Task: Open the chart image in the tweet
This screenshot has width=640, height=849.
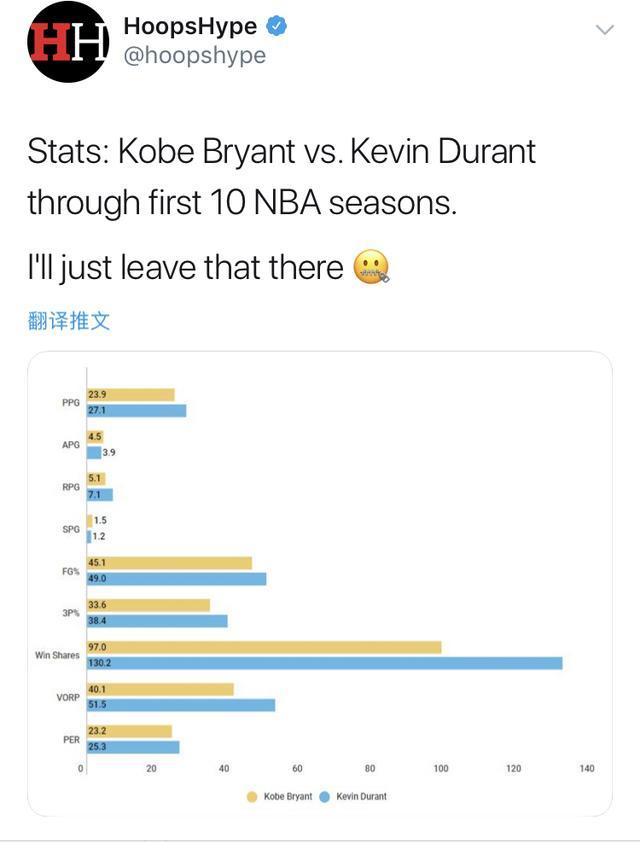Action: coord(320,584)
